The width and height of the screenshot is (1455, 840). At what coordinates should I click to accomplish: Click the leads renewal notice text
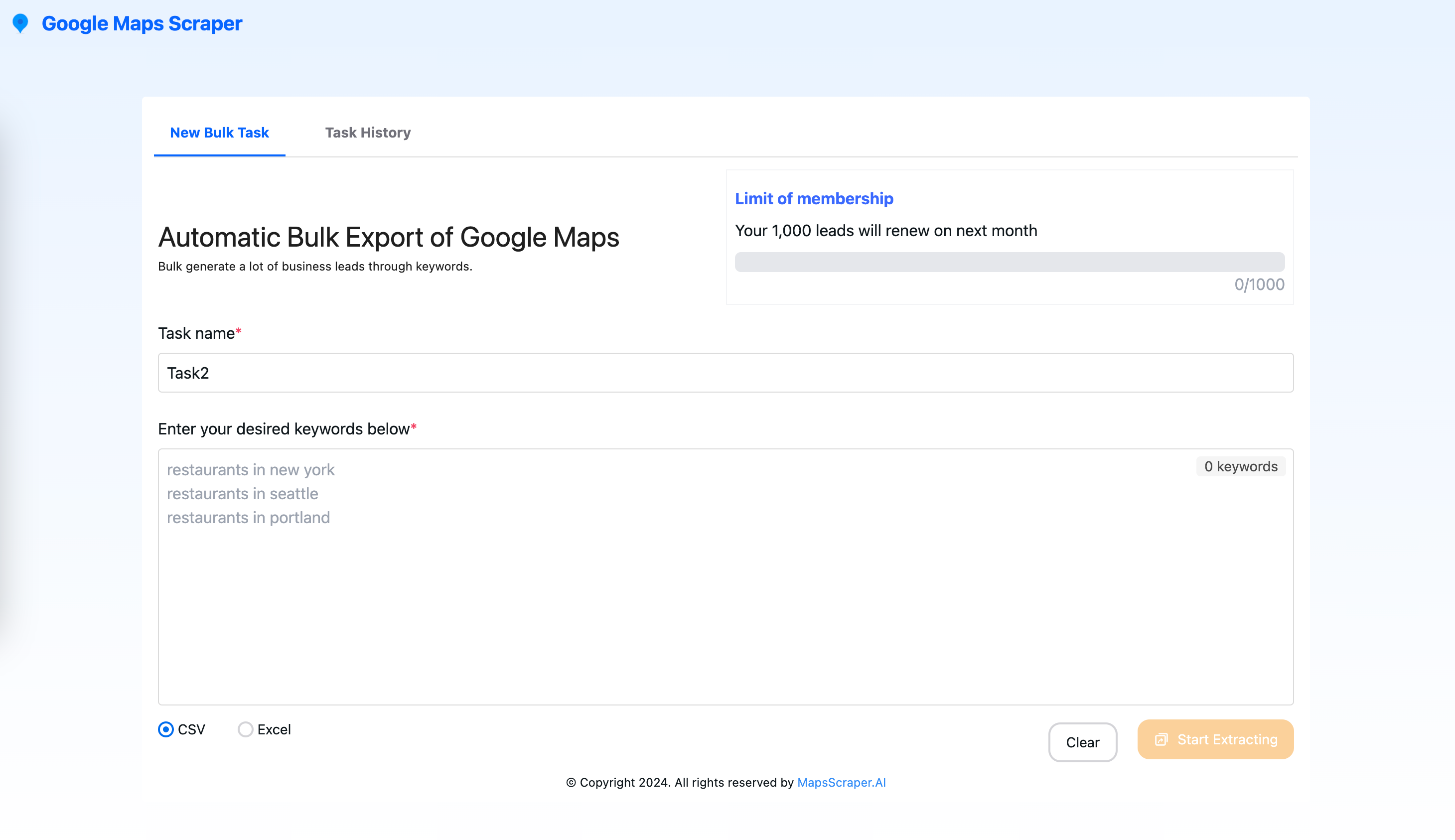click(x=885, y=231)
